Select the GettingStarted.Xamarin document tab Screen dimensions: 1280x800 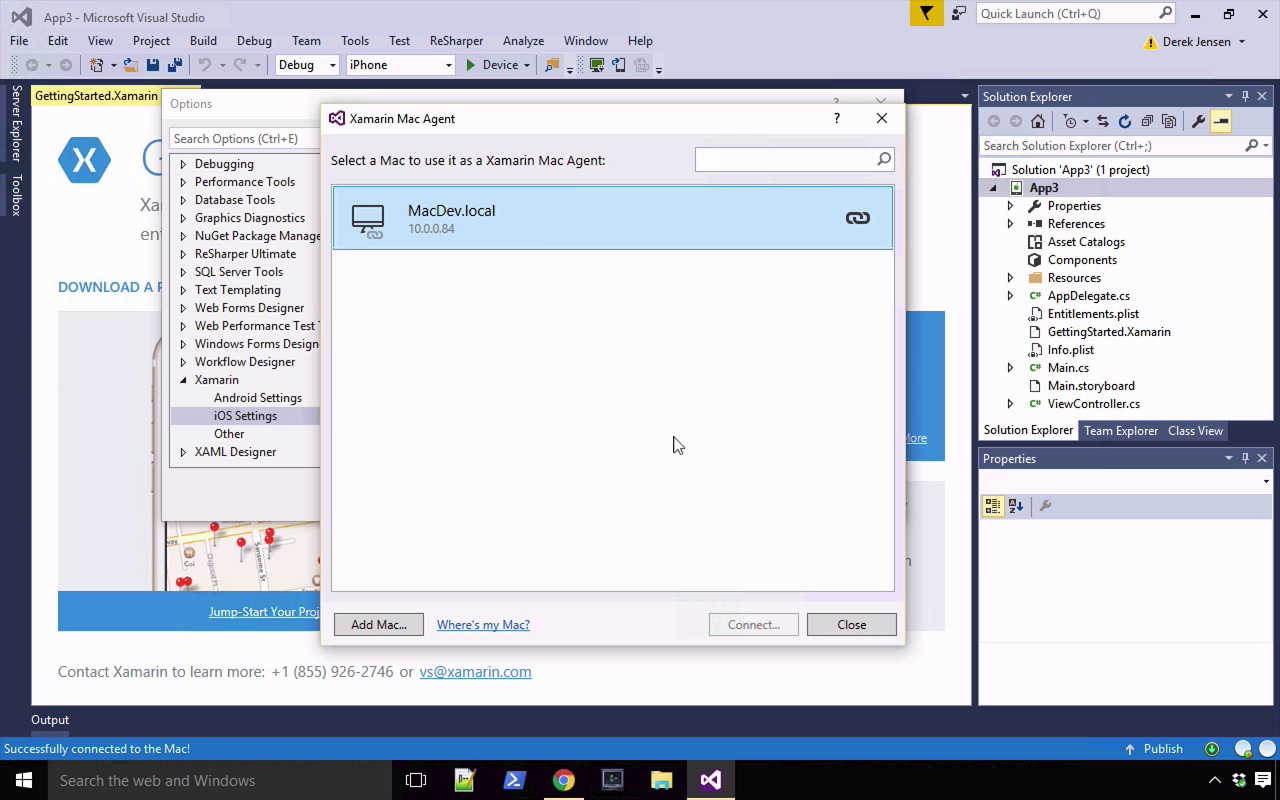pos(96,96)
